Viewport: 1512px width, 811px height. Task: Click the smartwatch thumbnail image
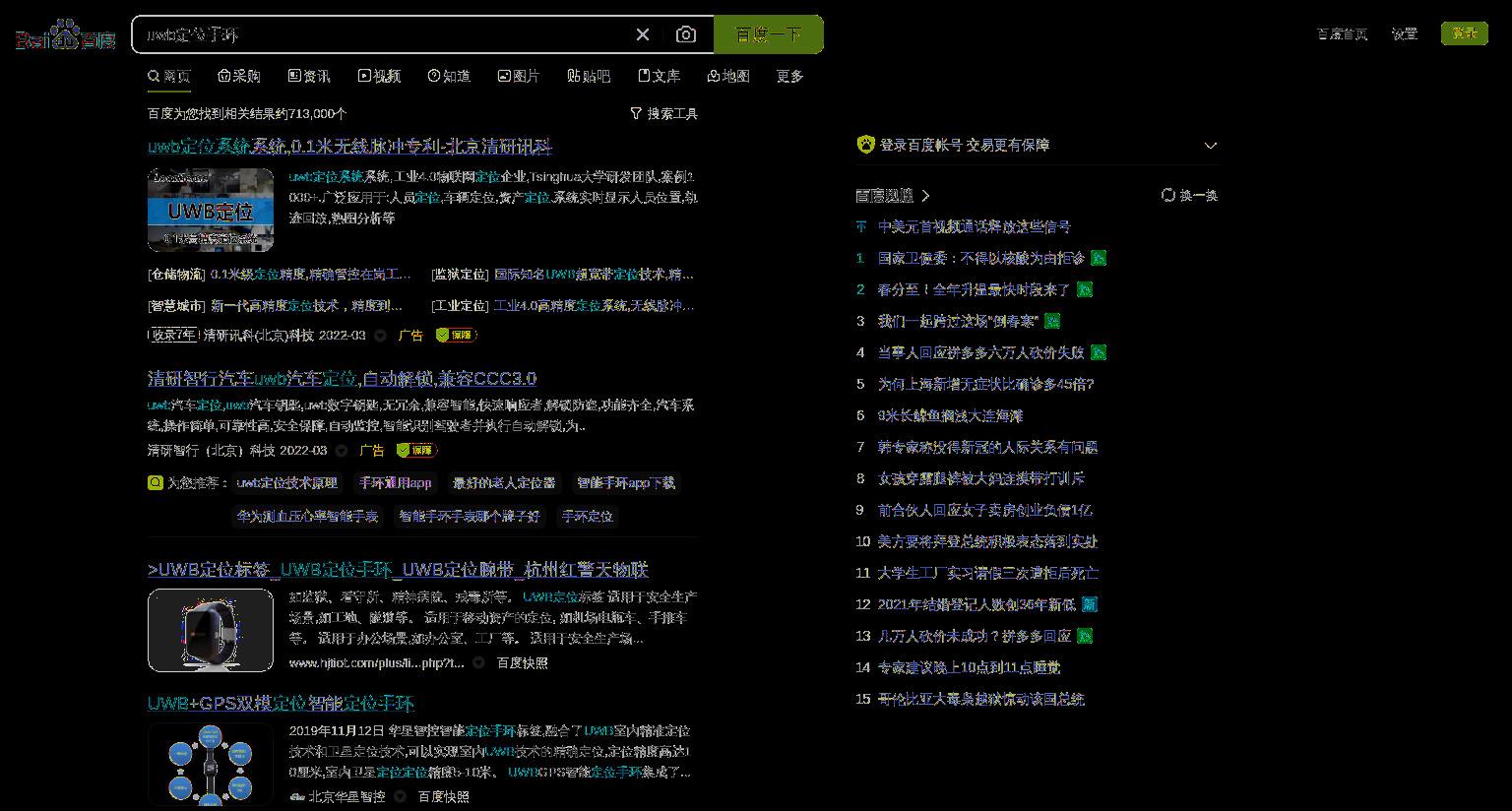[211, 630]
